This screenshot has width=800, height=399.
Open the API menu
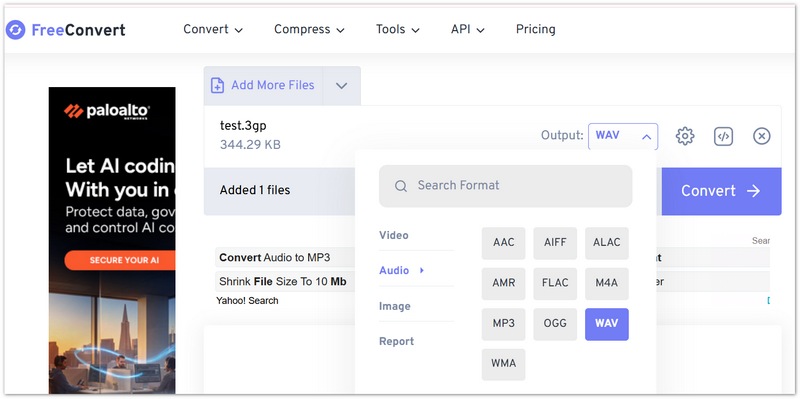(x=467, y=29)
